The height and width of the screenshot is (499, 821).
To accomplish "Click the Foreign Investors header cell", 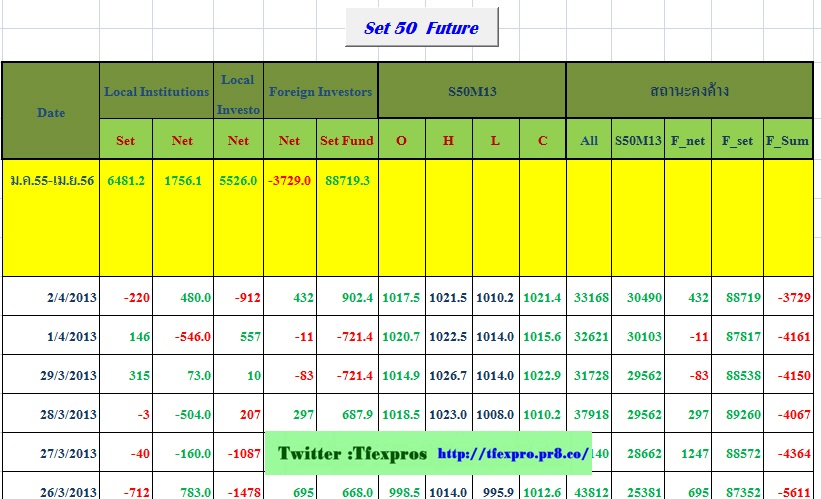I will [320, 91].
